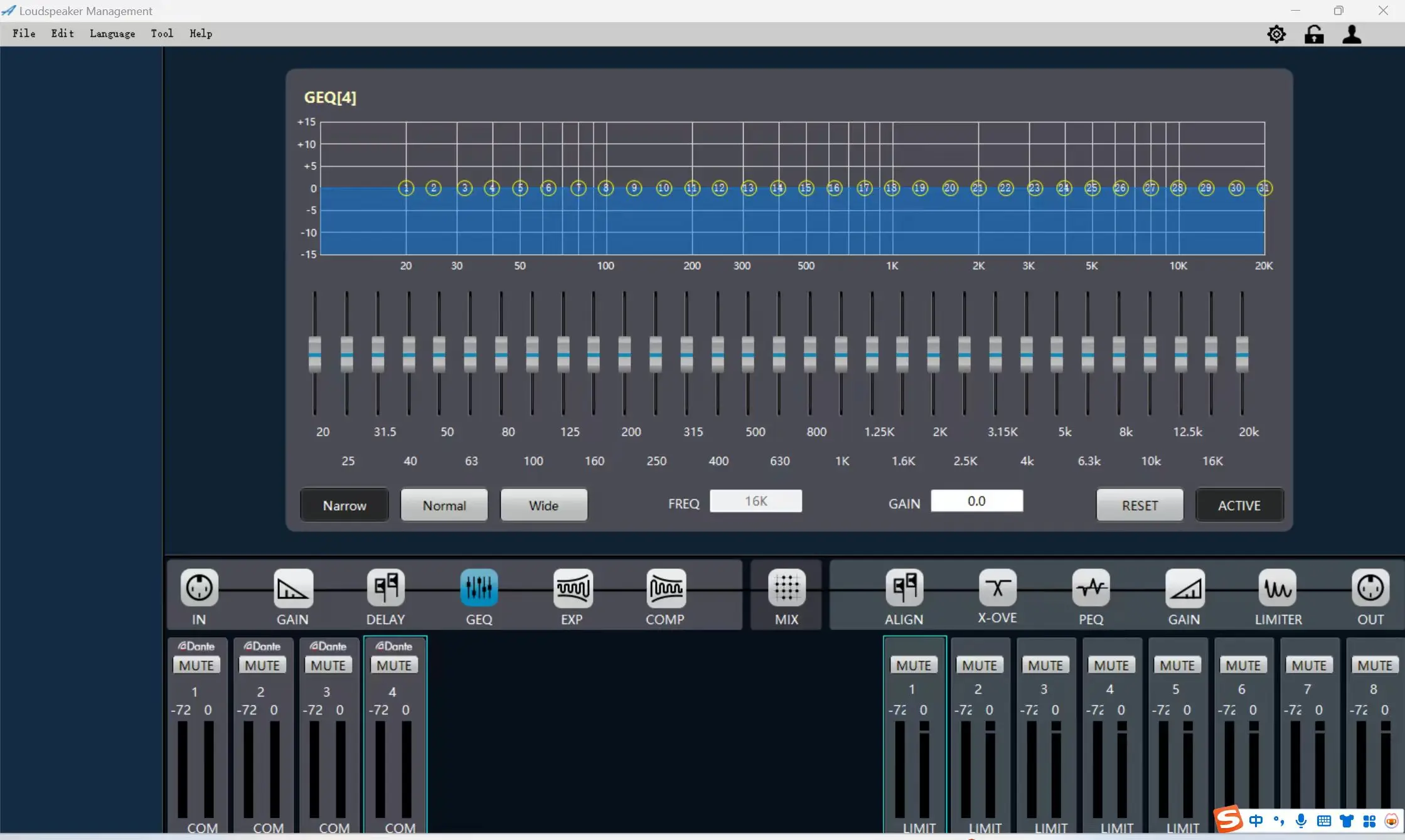
Task: Open the OUT output module icon
Action: point(1370,588)
